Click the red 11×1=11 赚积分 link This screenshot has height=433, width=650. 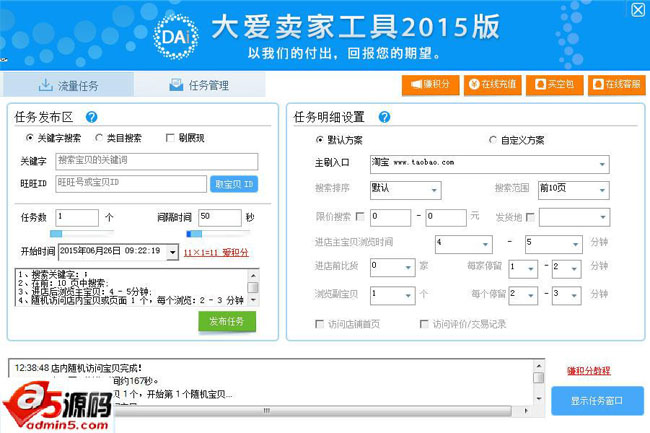click(216, 252)
